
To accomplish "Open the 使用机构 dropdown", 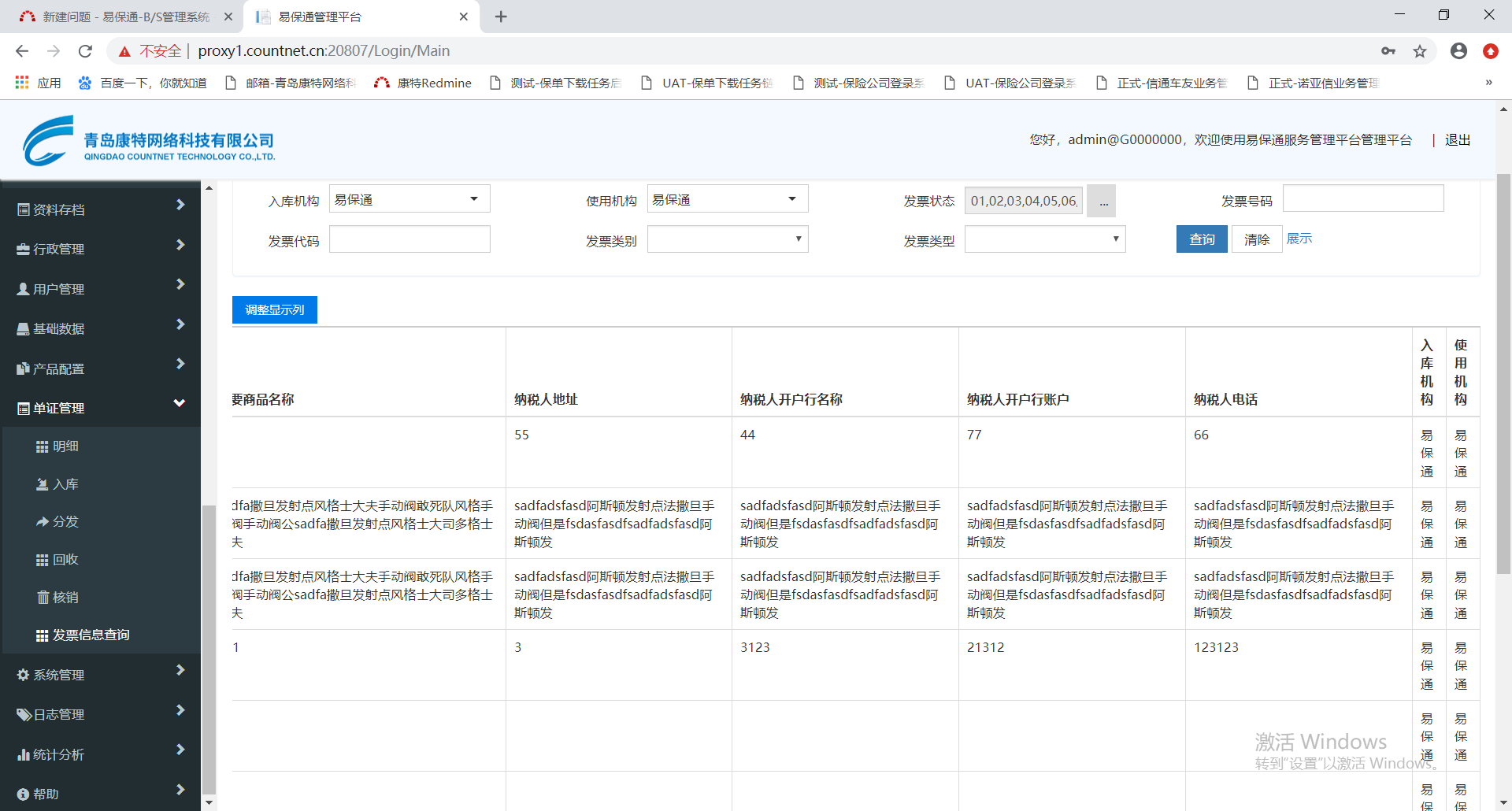I will (727, 199).
